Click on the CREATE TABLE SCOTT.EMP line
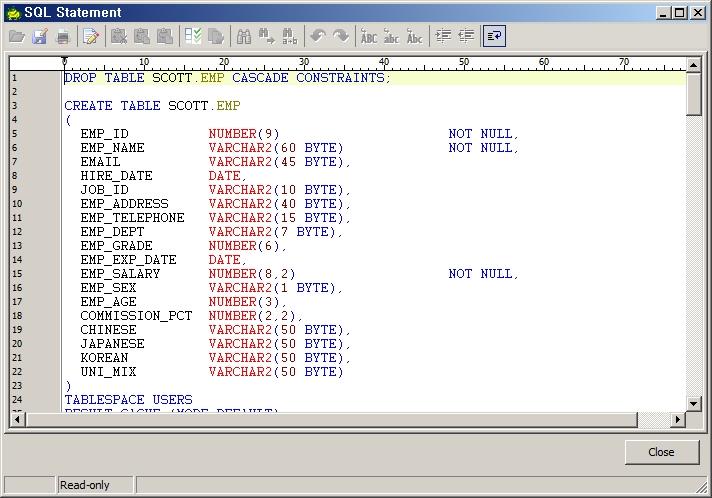The height and width of the screenshot is (498, 712). (x=152, y=105)
